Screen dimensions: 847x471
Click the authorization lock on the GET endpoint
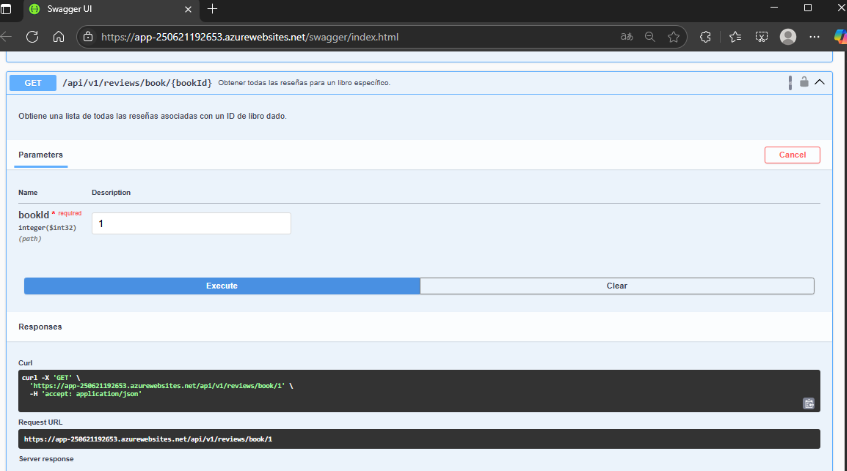(804, 82)
